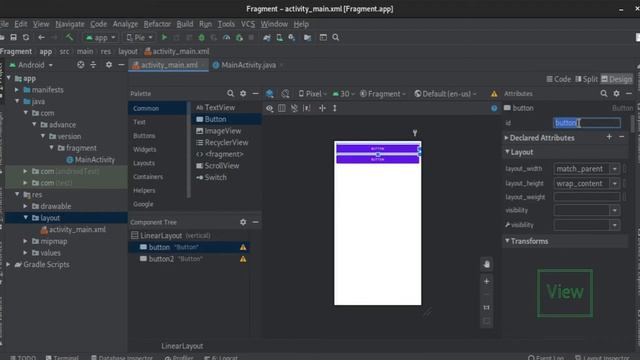Viewport: 640px width, 360px height.
Task: Click layout warning triangle in design toolbar
Action: [x=494, y=94]
